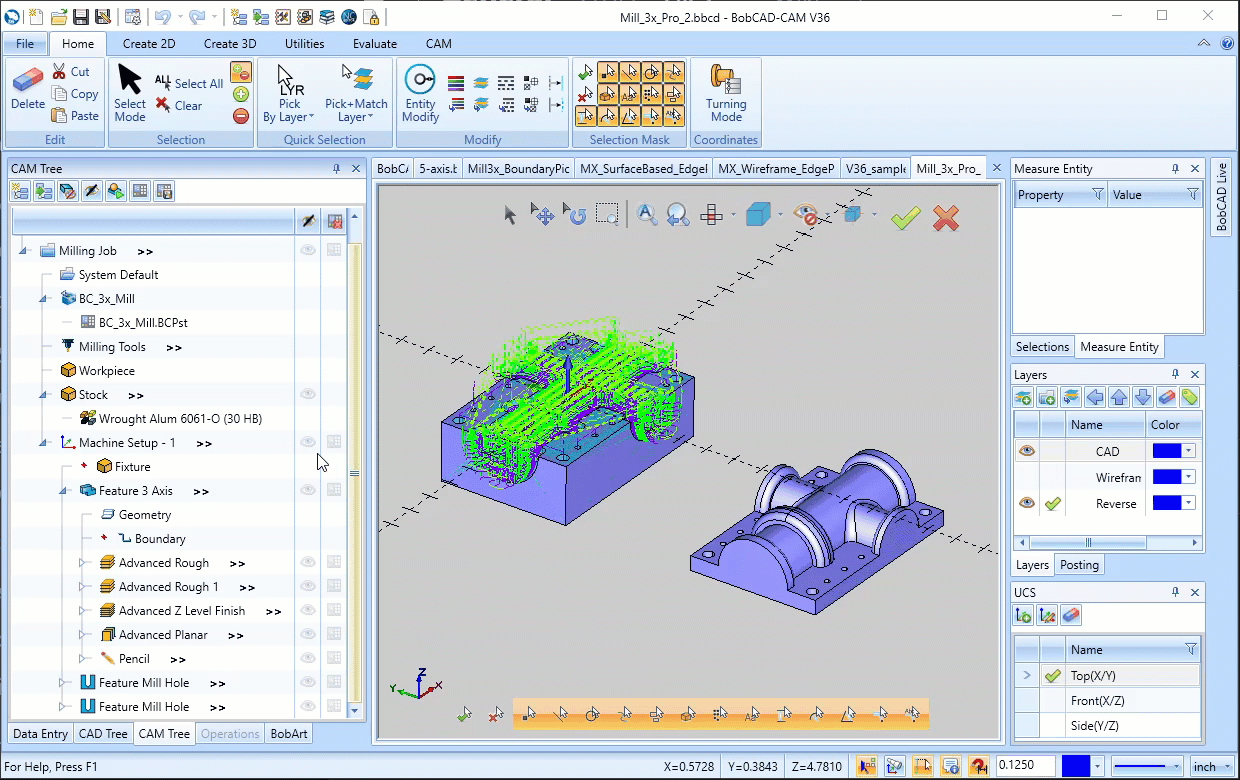Click the pan/move view icon in the viewport toolbar
1240x780 pixels.
coord(543,214)
